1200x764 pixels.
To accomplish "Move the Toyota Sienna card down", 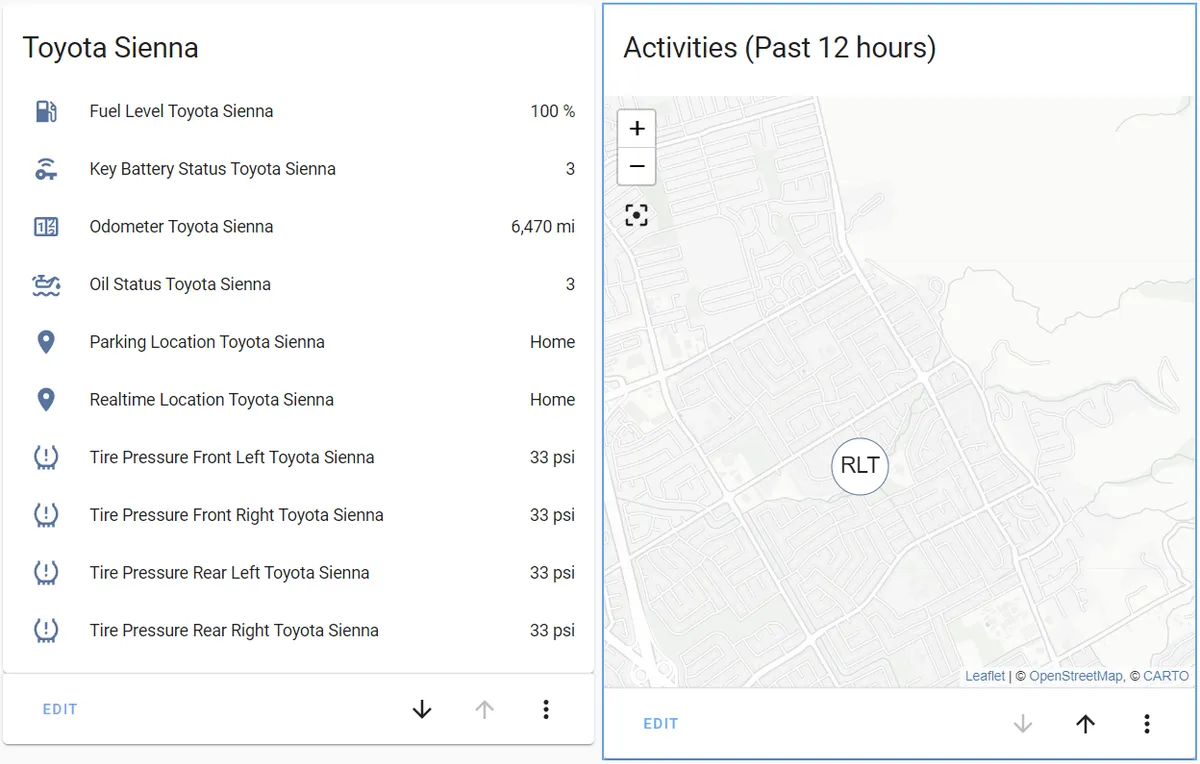I will (x=422, y=710).
